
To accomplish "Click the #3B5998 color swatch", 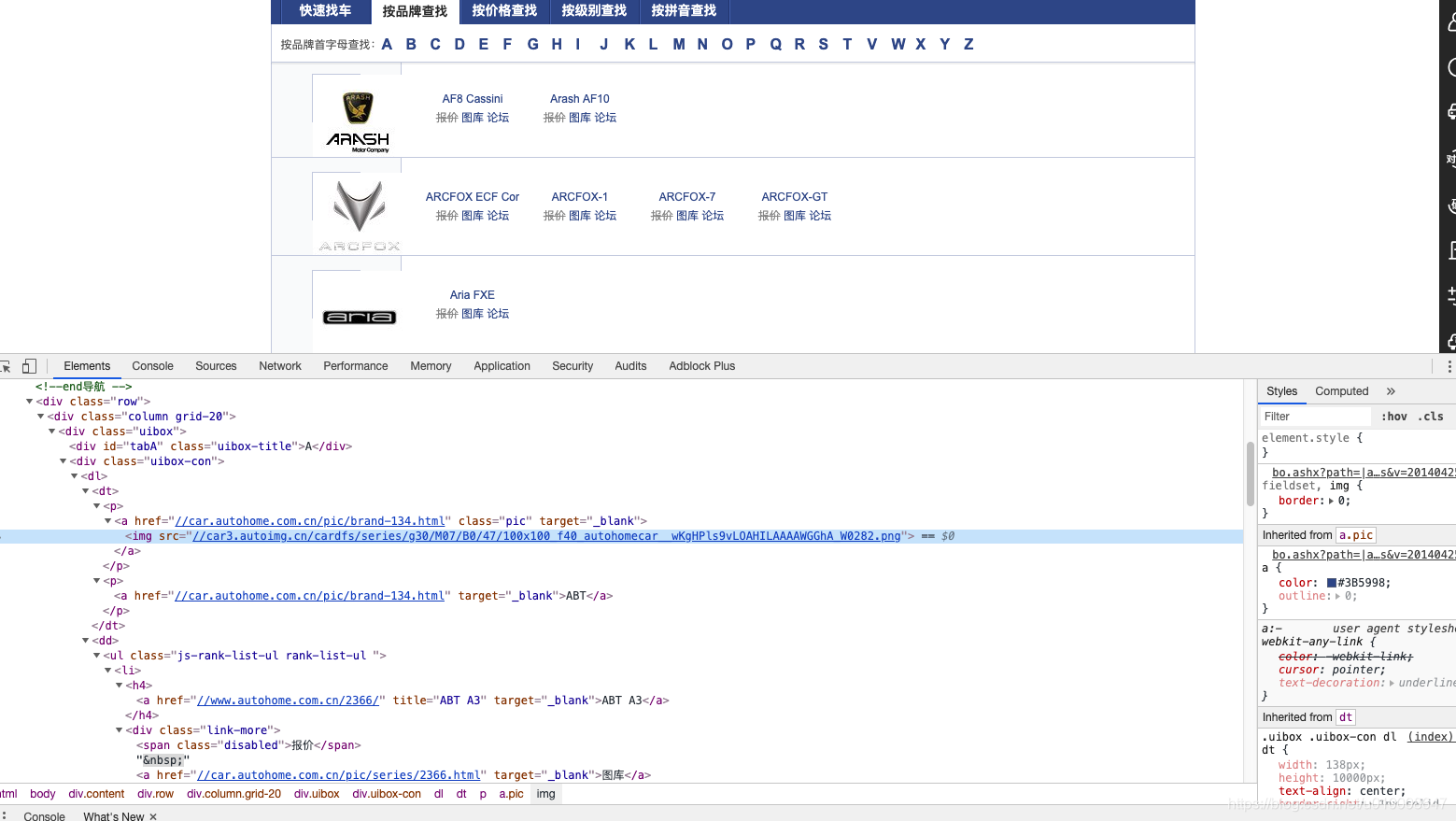I will click(1332, 583).
